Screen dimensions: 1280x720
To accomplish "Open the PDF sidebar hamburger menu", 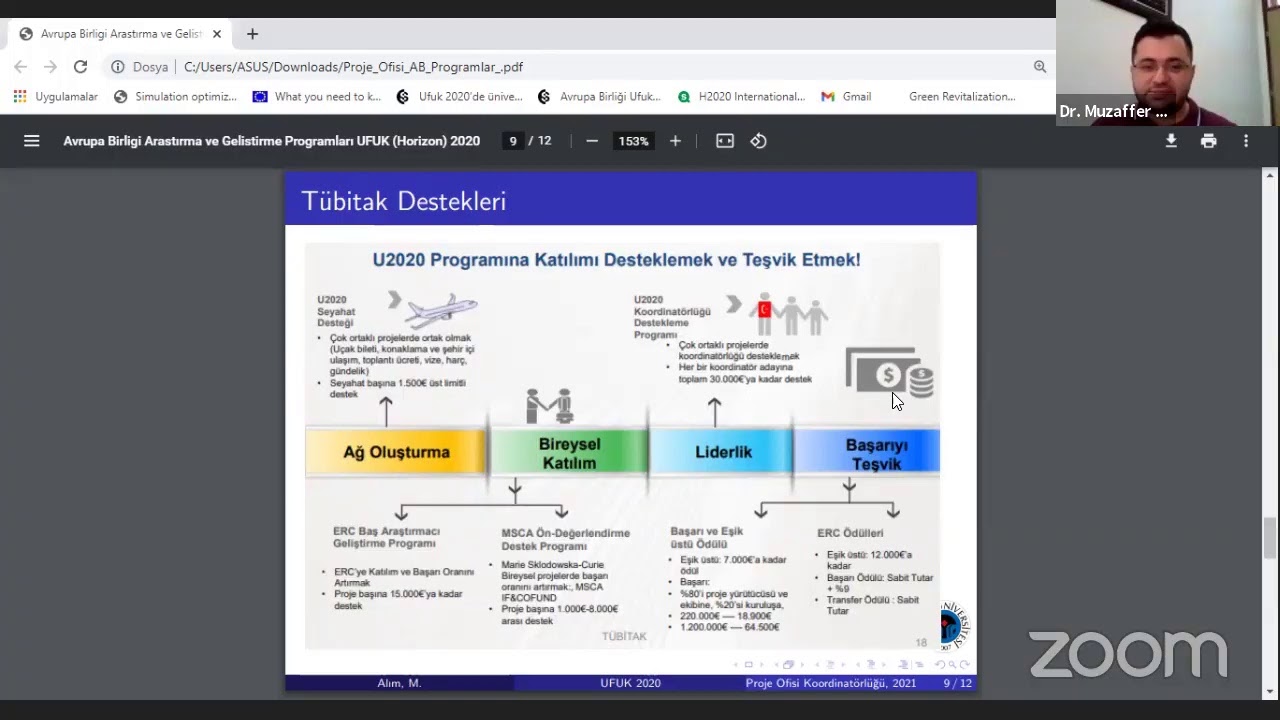I will click(32, 141).
